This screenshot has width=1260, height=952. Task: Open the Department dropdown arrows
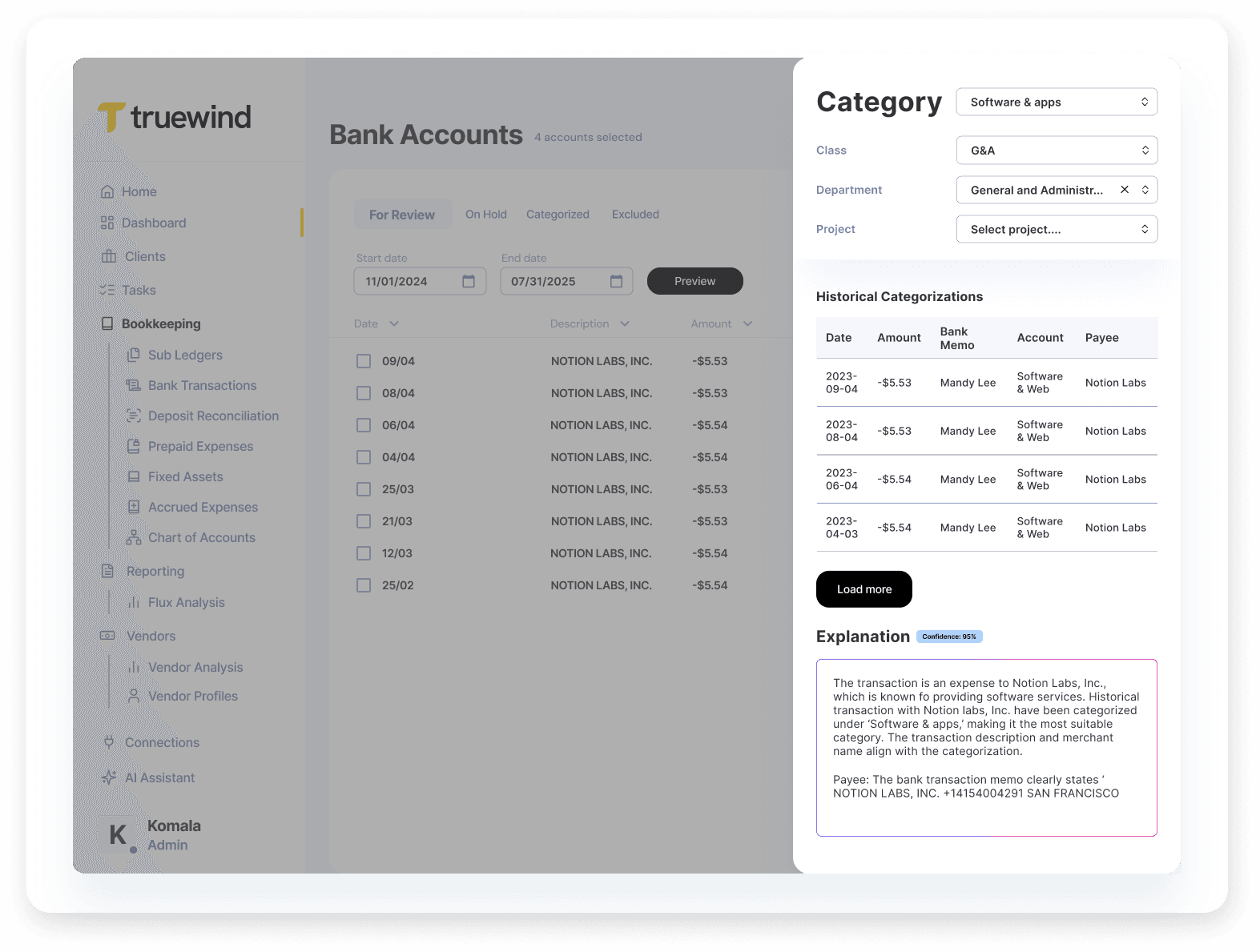(x=1145, y=190)
